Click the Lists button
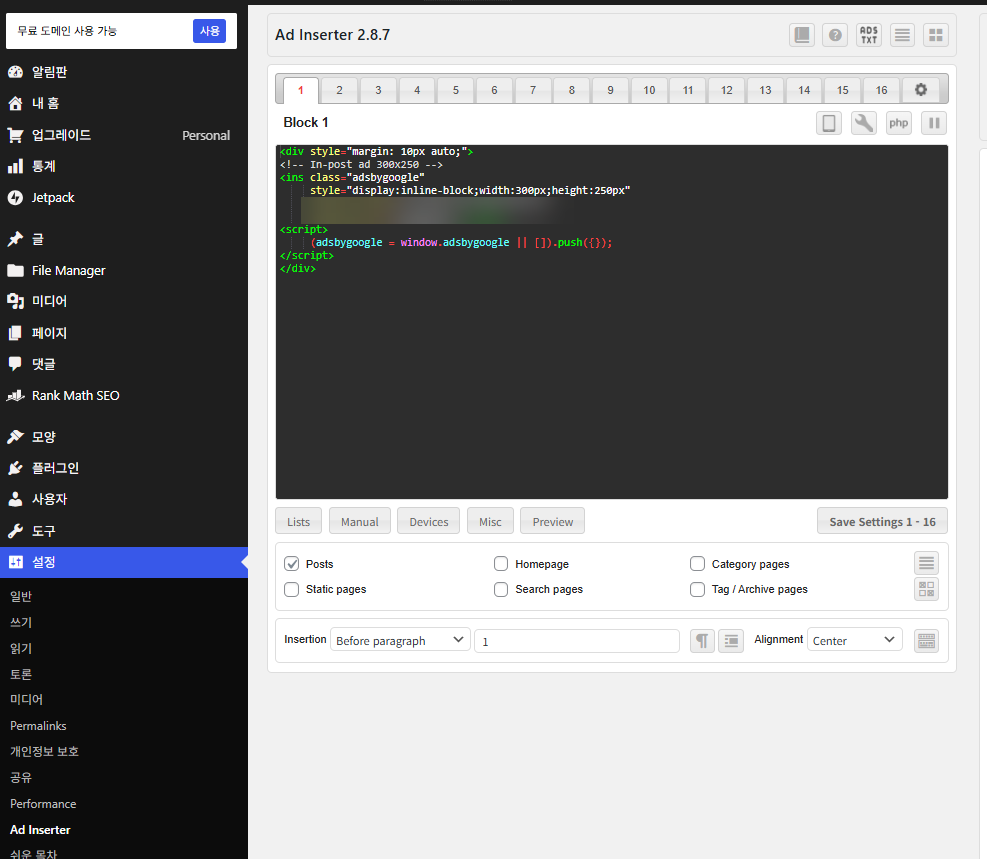987x859 pixels. [x=298, y=522]
